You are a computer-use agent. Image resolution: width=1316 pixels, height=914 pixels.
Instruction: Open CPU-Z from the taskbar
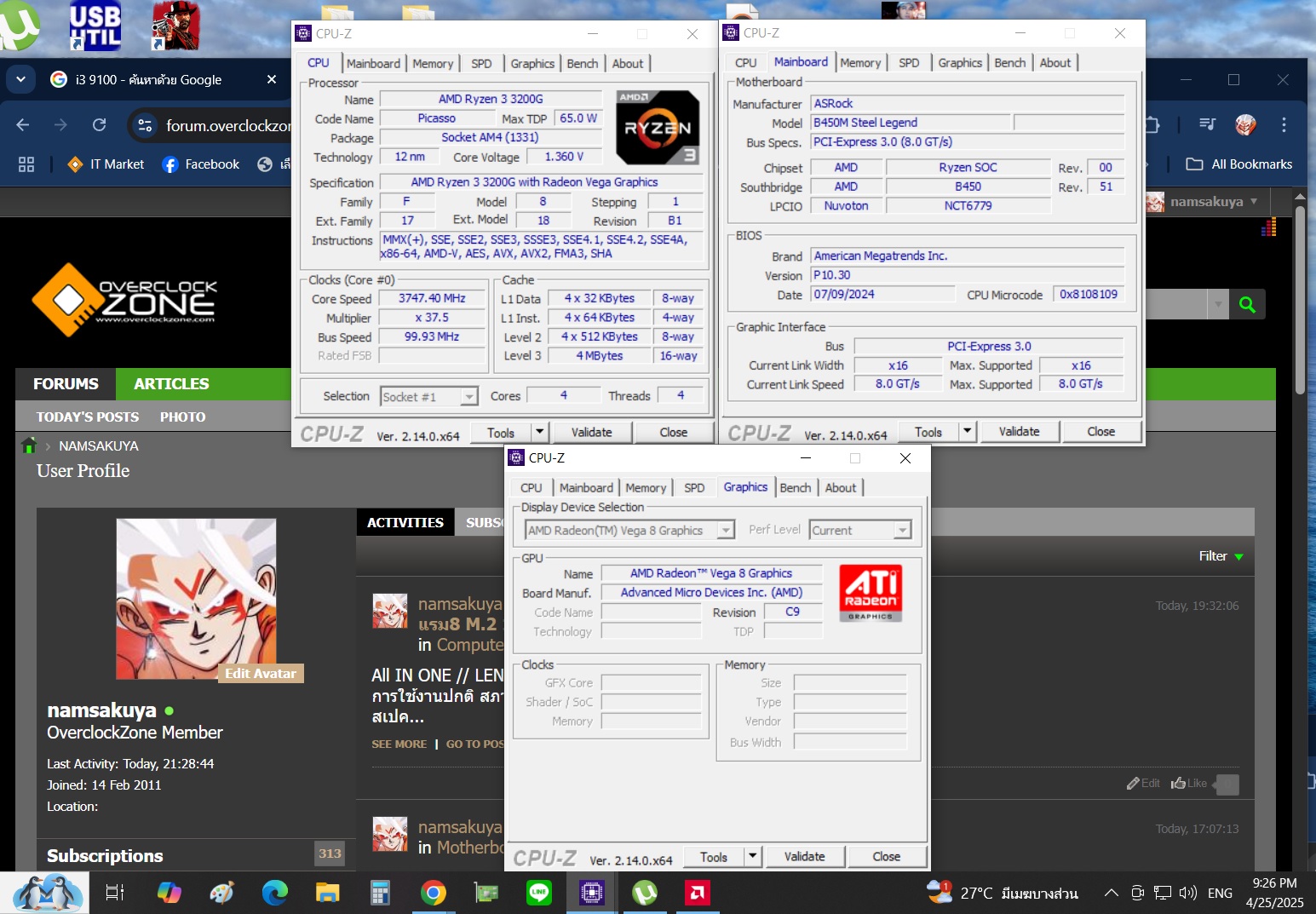[591, 893]
